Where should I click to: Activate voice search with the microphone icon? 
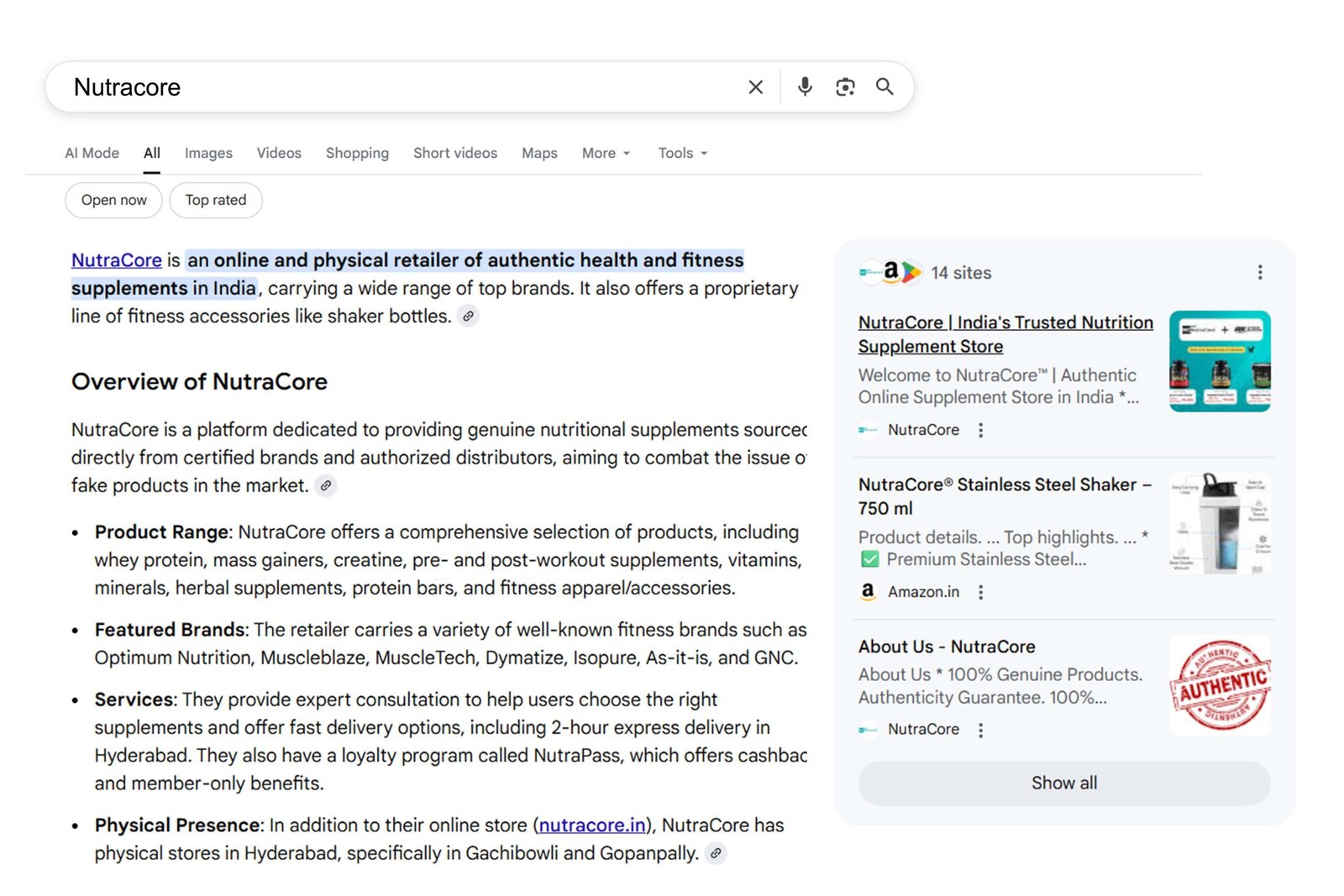[805, 86]
